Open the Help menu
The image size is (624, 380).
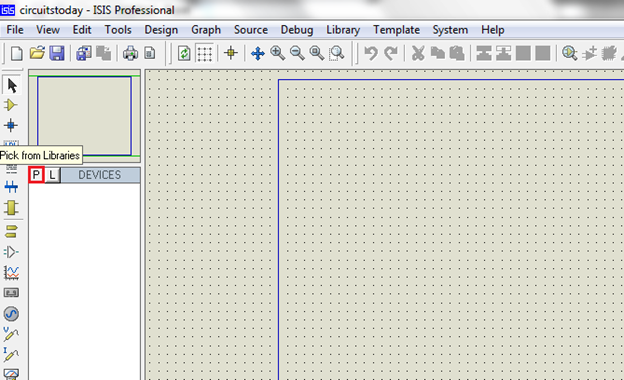(493, 30)
